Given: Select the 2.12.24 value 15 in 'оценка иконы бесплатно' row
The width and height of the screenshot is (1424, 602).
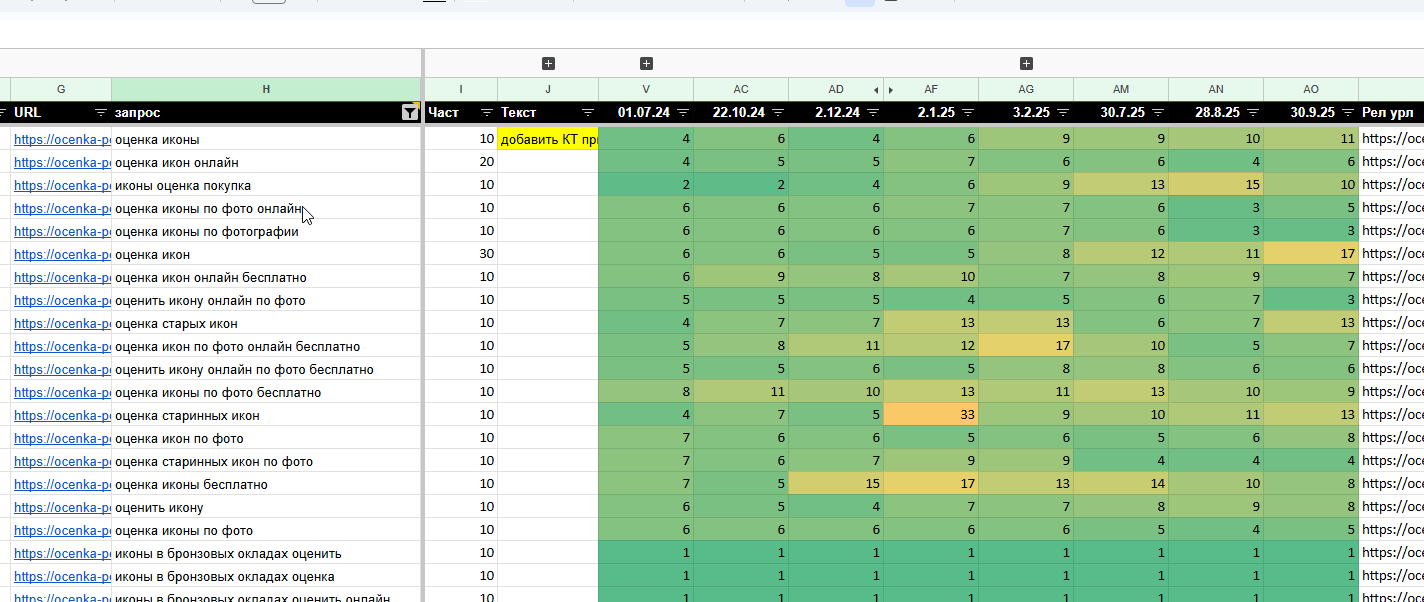Looking at the screenshot, I should 836,484.
